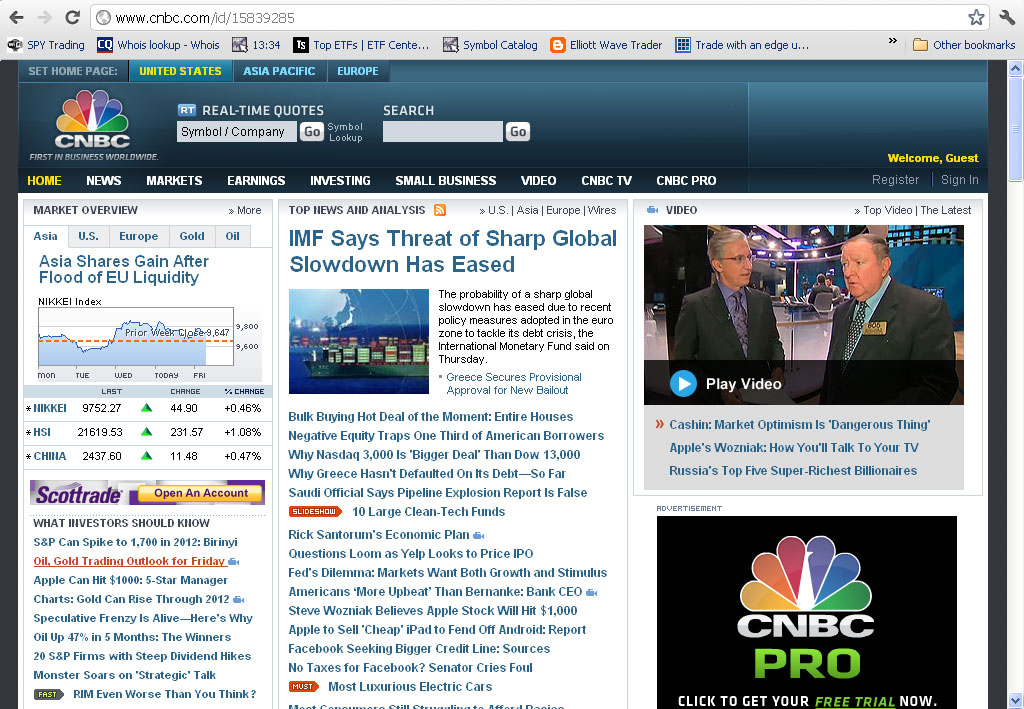Click the browser forward arrow
Screen dimensions: 1024x709
(44, 18)
